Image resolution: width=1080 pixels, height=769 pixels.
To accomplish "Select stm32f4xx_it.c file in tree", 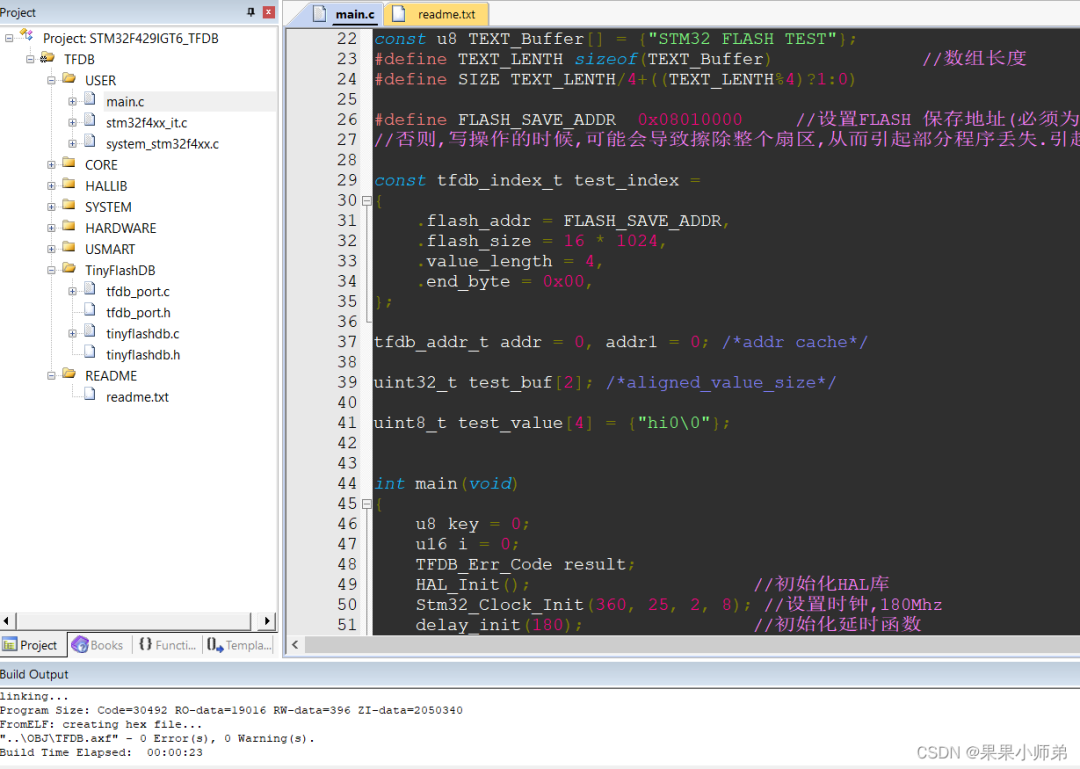I will point(146,123).
